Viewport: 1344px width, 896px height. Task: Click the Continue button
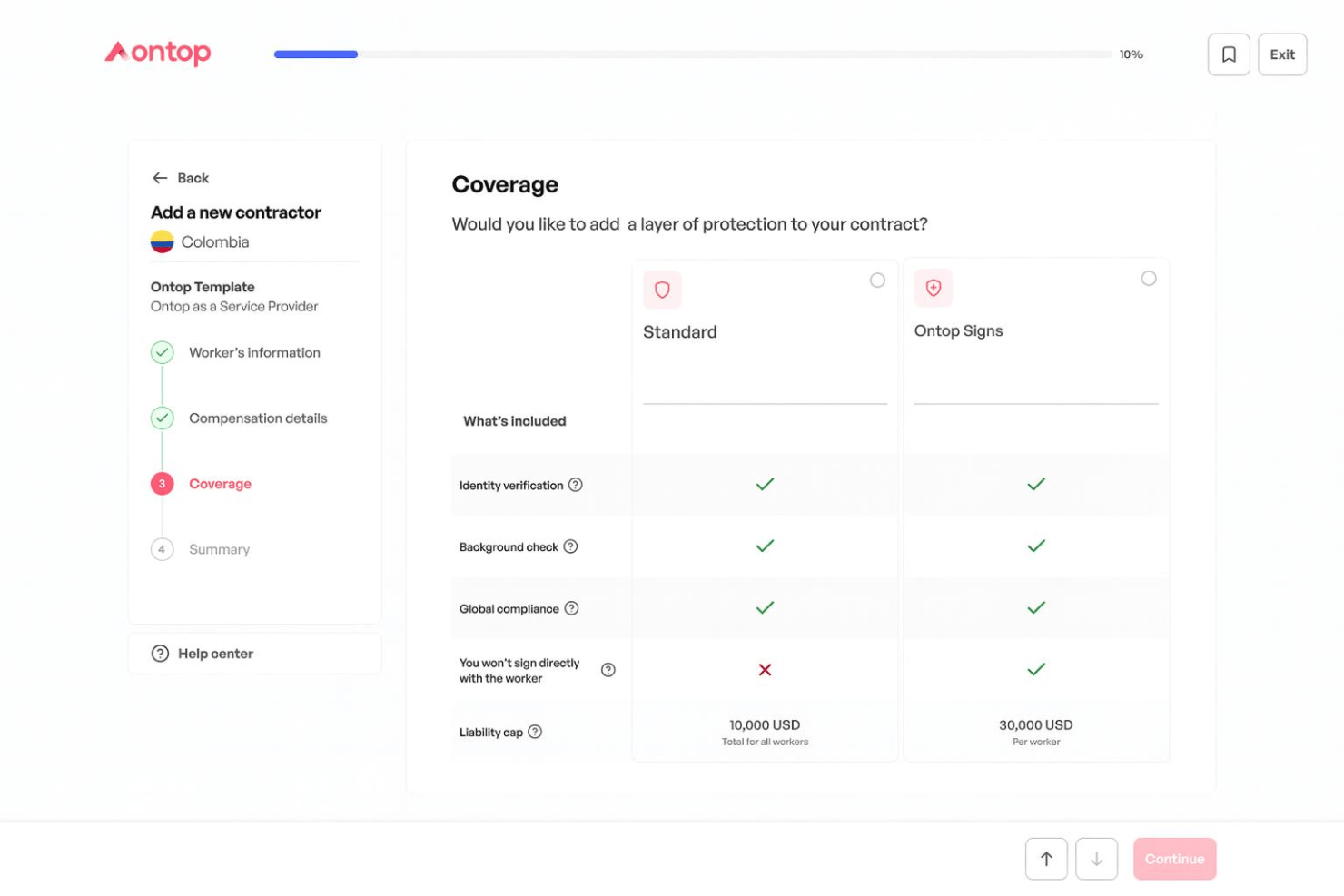[x=1174, y=859]
